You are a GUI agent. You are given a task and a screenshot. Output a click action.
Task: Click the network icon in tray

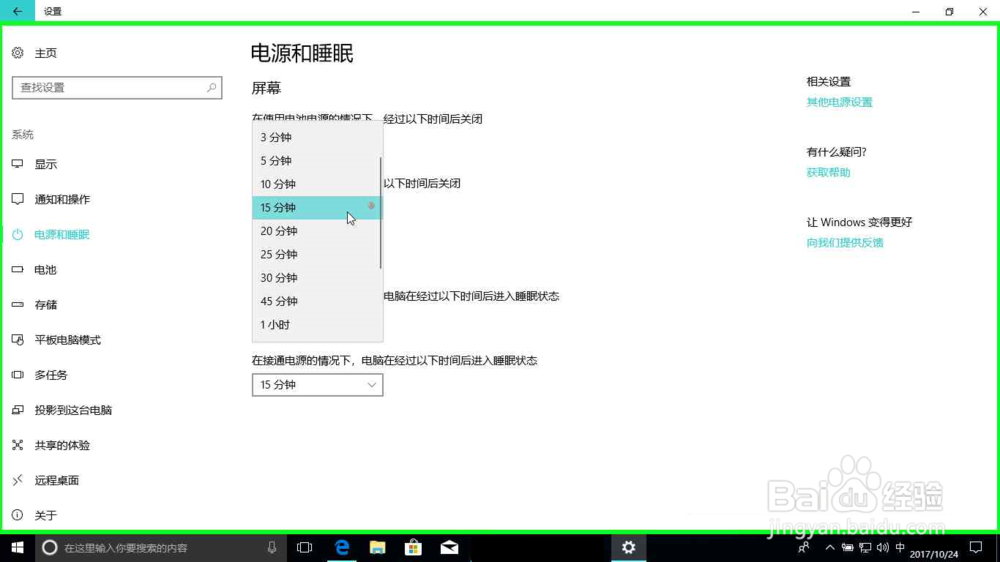click(865, 547)
